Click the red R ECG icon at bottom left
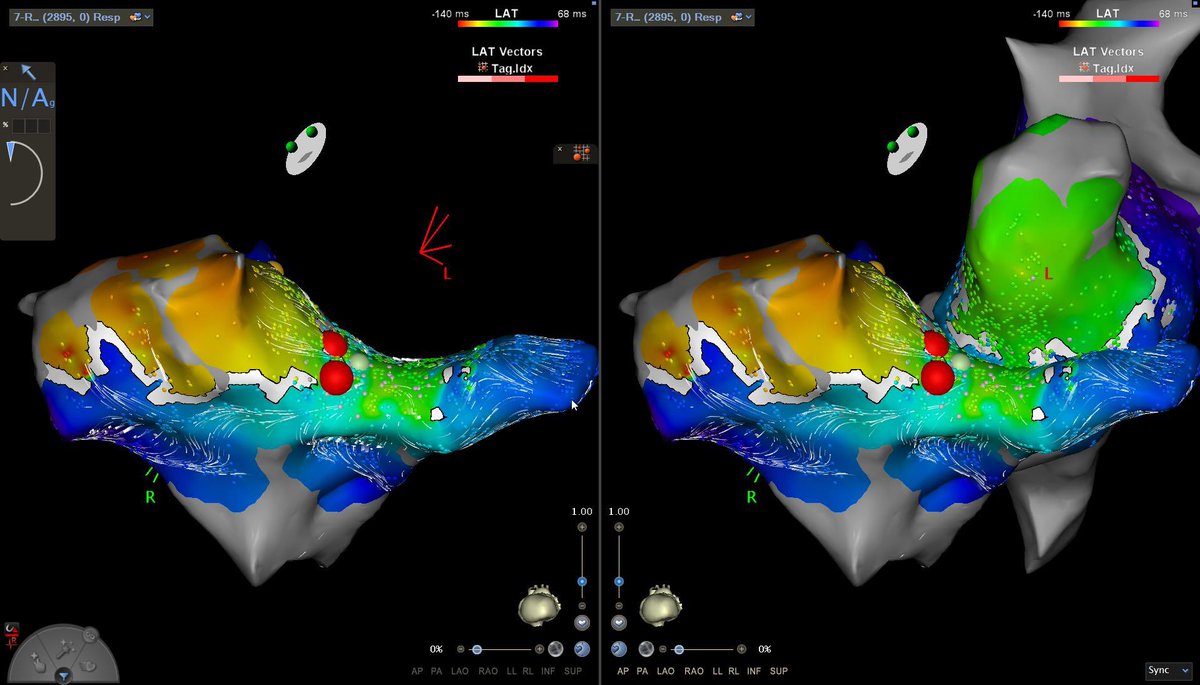Screen dimensions: 1200x685 coord(11,644)
